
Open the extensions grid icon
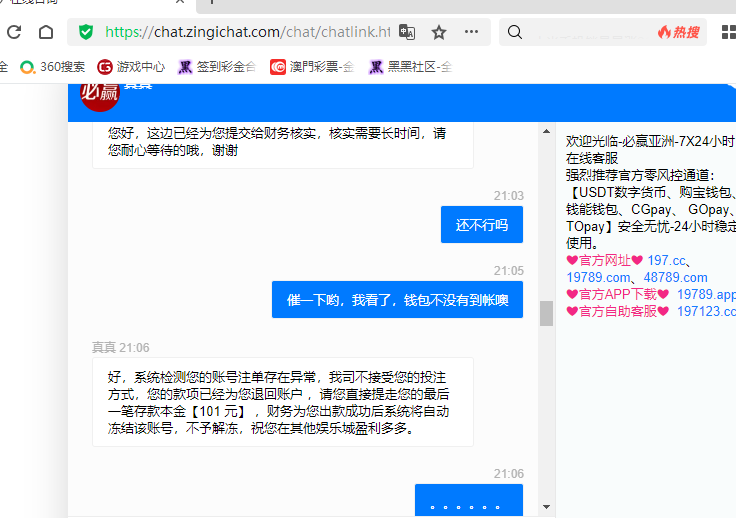[x=728, y=32]
